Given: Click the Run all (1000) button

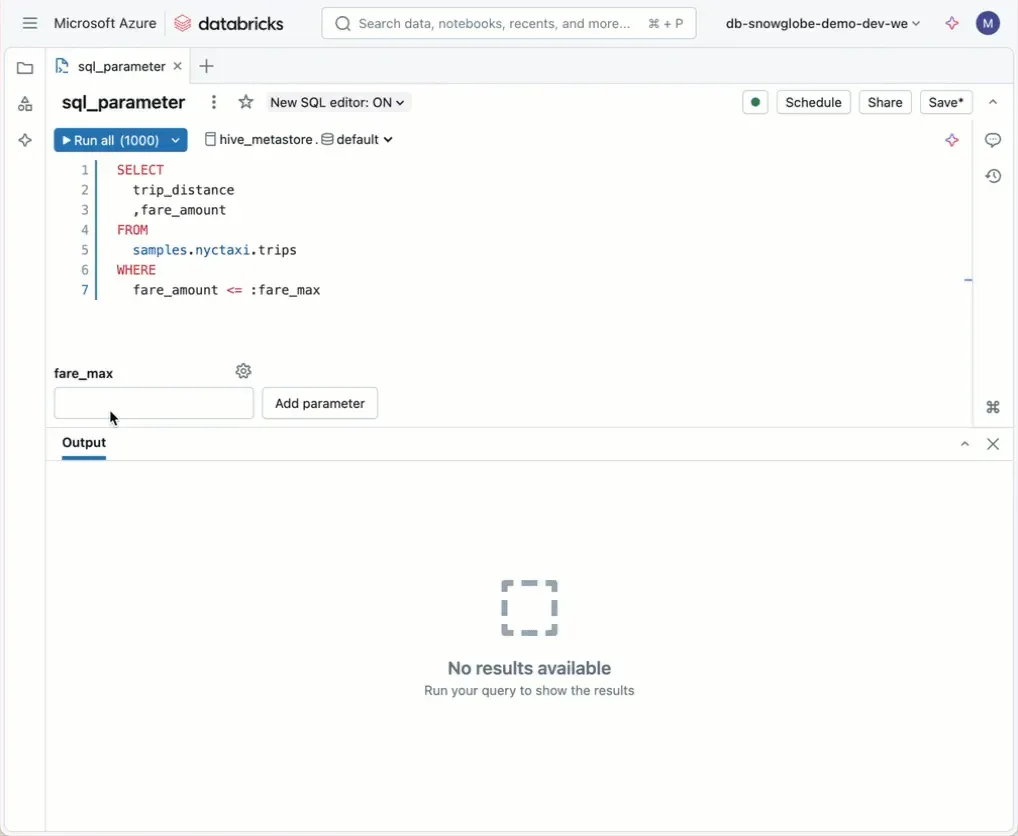Looking at the screenshot, I should coord(110,140).
